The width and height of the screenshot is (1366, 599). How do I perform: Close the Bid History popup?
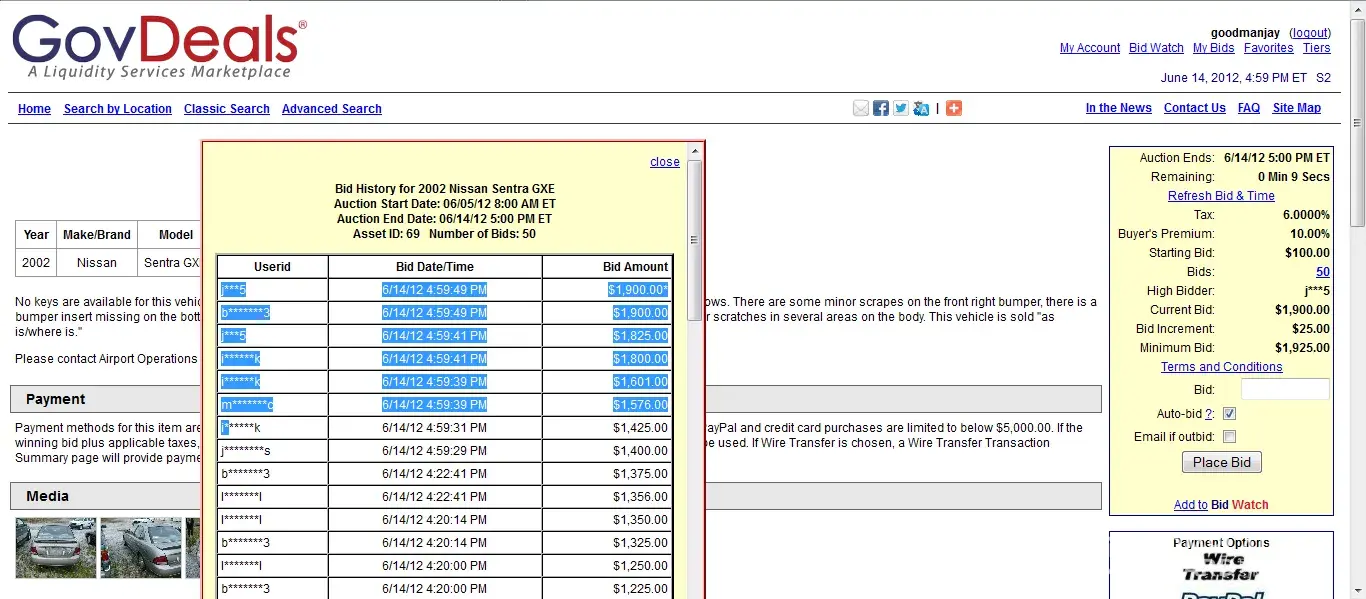664,162
